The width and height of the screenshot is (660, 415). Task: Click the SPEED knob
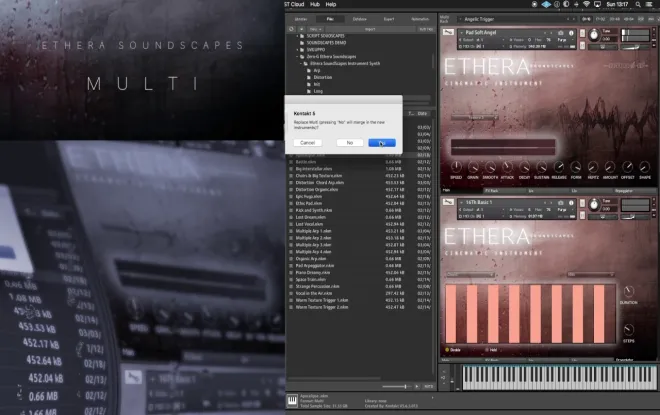pos(456,167)
